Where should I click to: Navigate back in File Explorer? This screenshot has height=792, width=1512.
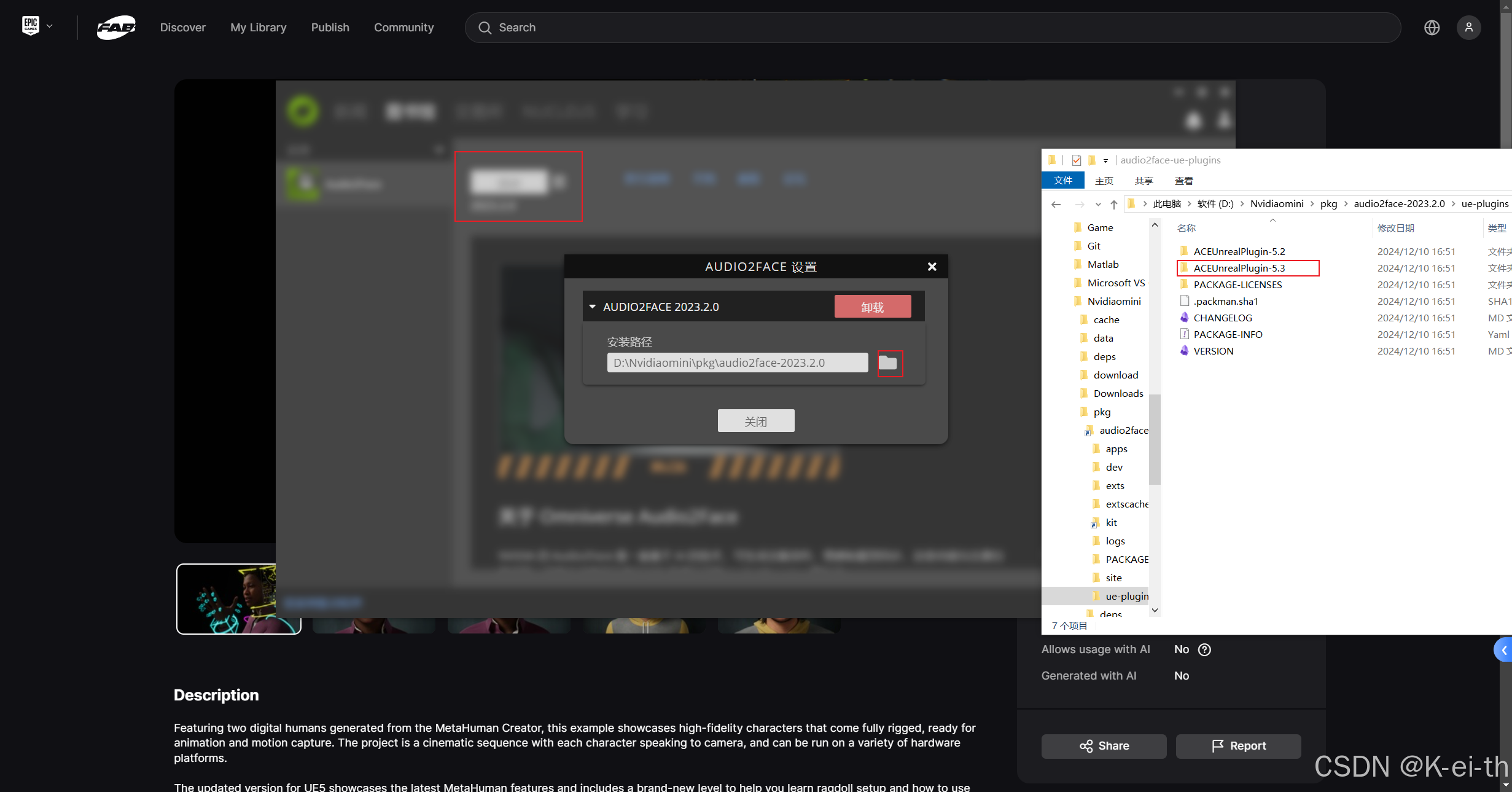[1056, 204]
